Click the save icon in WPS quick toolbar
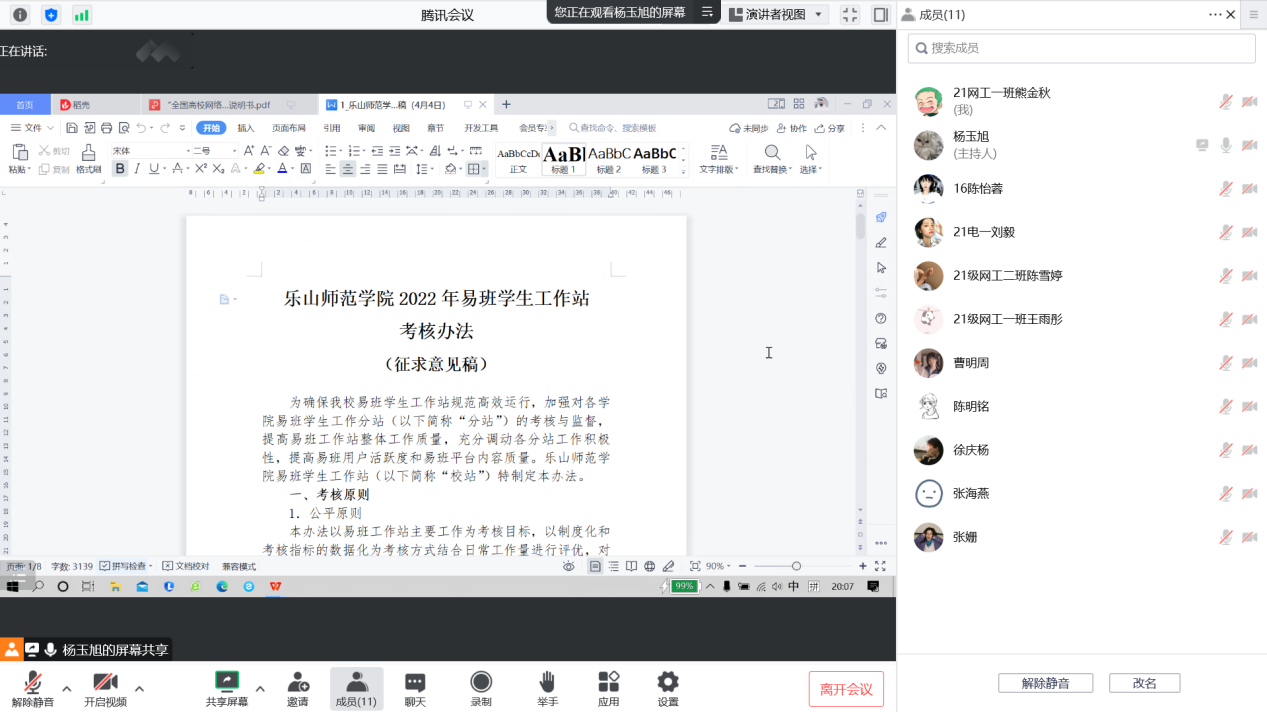Viewport: 1267px width, 712px height. [x=72, y=128]
